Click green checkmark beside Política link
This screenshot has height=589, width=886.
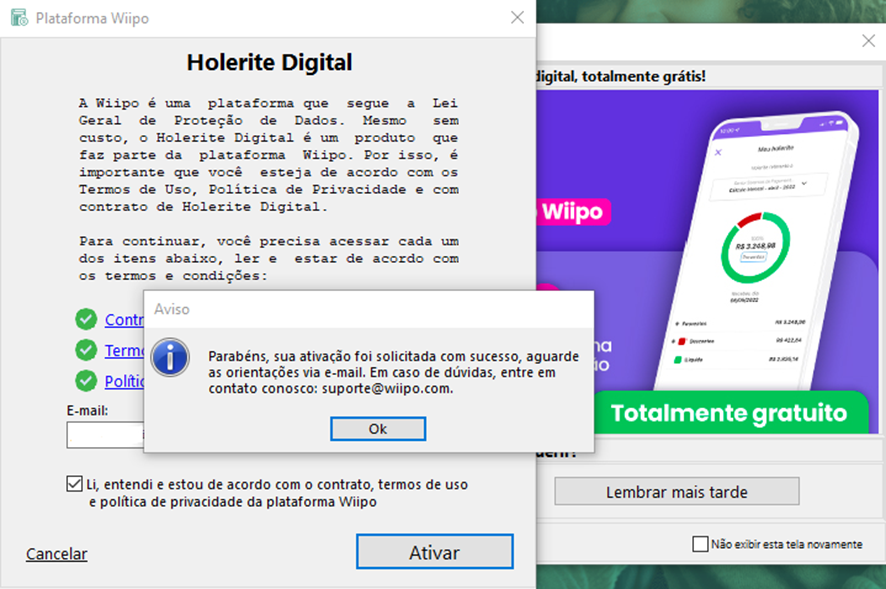coord(86,380)
